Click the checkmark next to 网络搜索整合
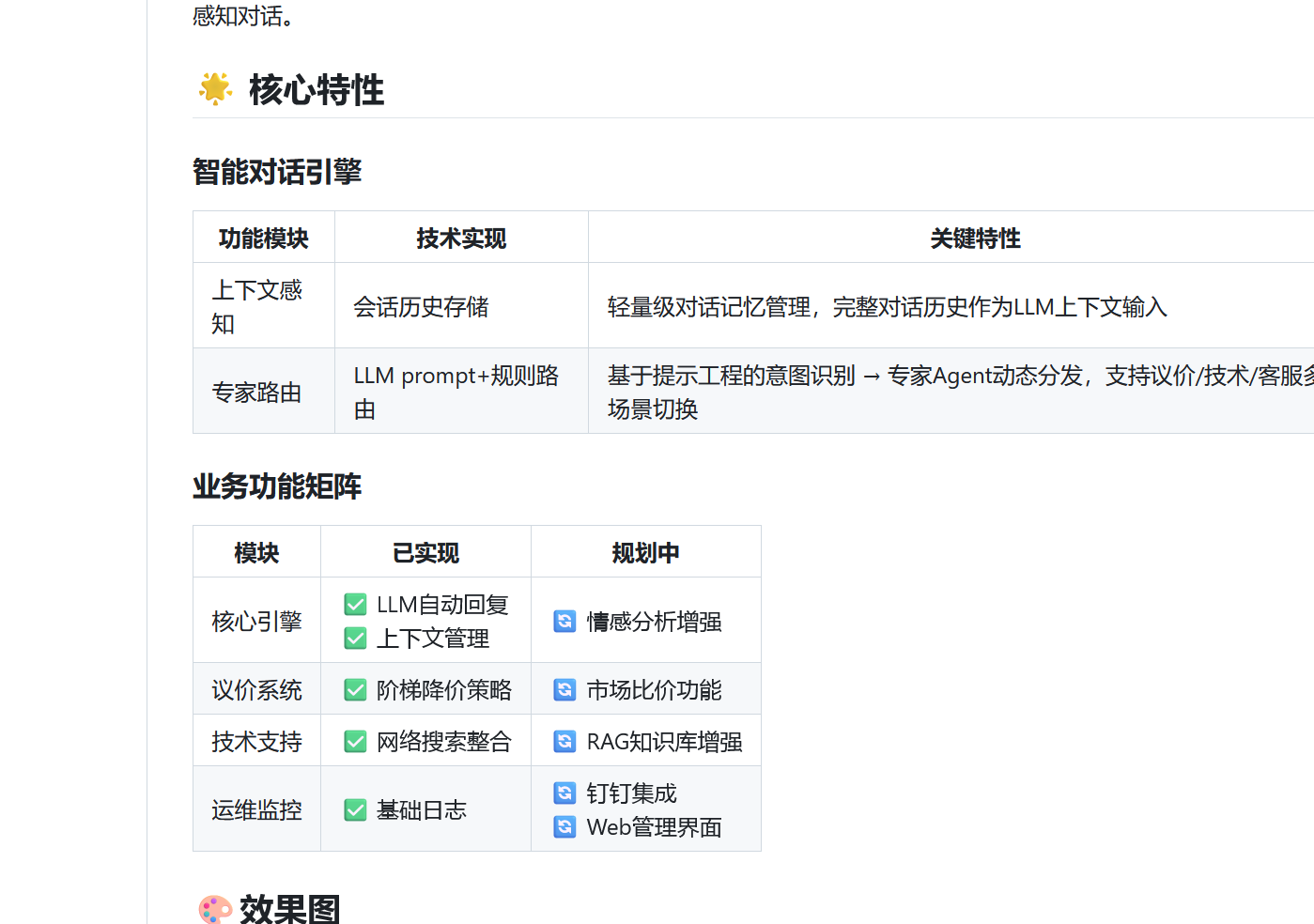Screen dimensions: 1314x924 coord(355,742)
